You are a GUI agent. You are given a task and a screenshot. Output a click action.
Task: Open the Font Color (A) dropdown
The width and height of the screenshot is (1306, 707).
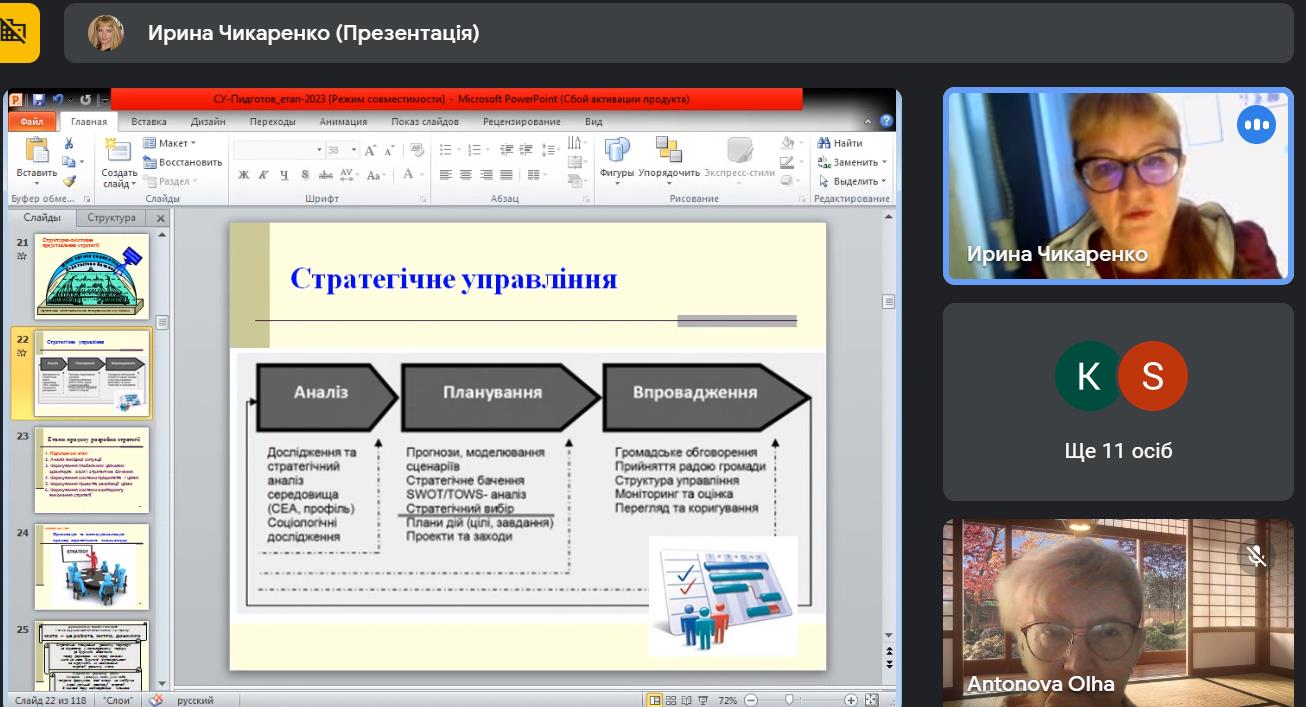410,175
